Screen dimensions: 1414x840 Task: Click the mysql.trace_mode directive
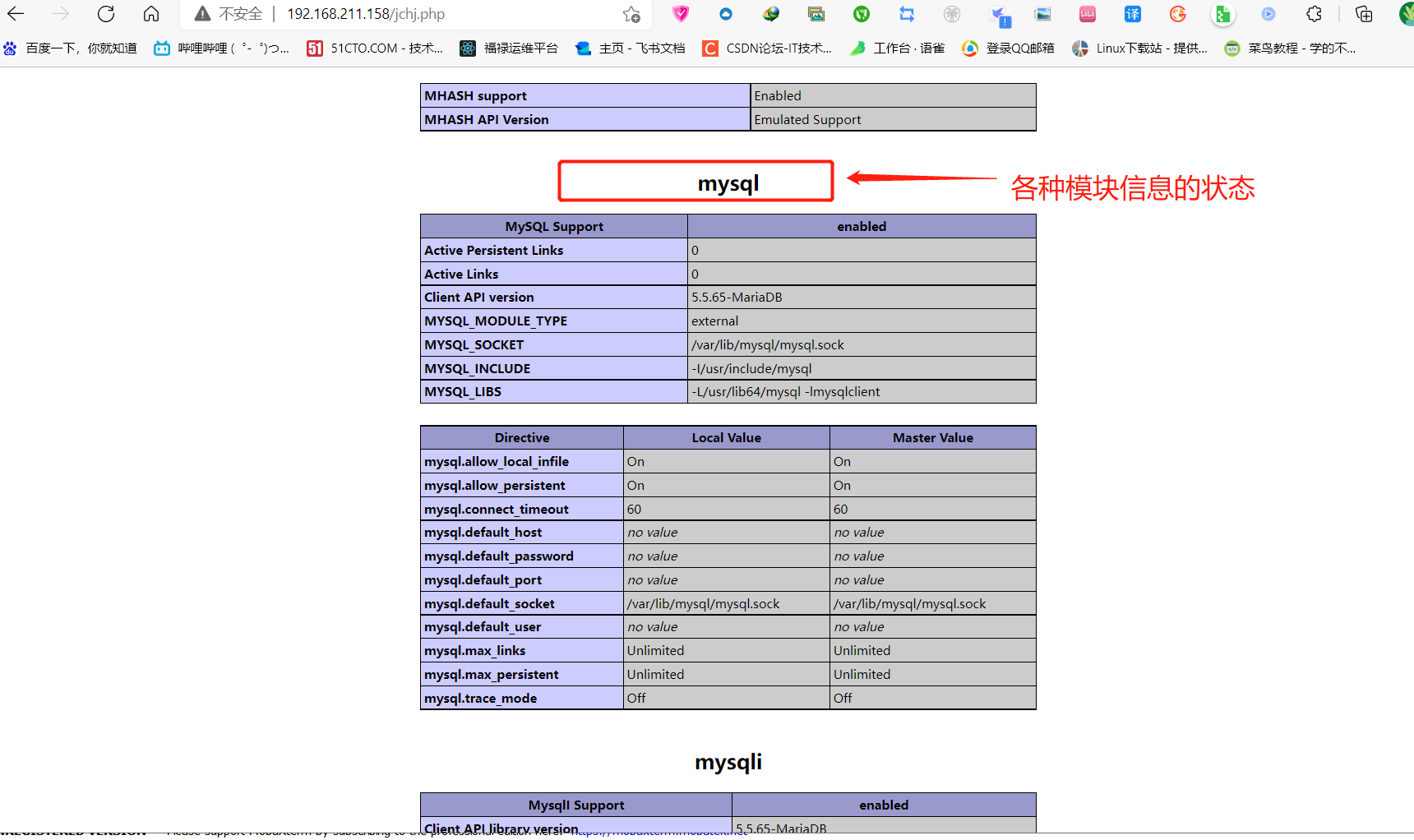coord(481,699)
